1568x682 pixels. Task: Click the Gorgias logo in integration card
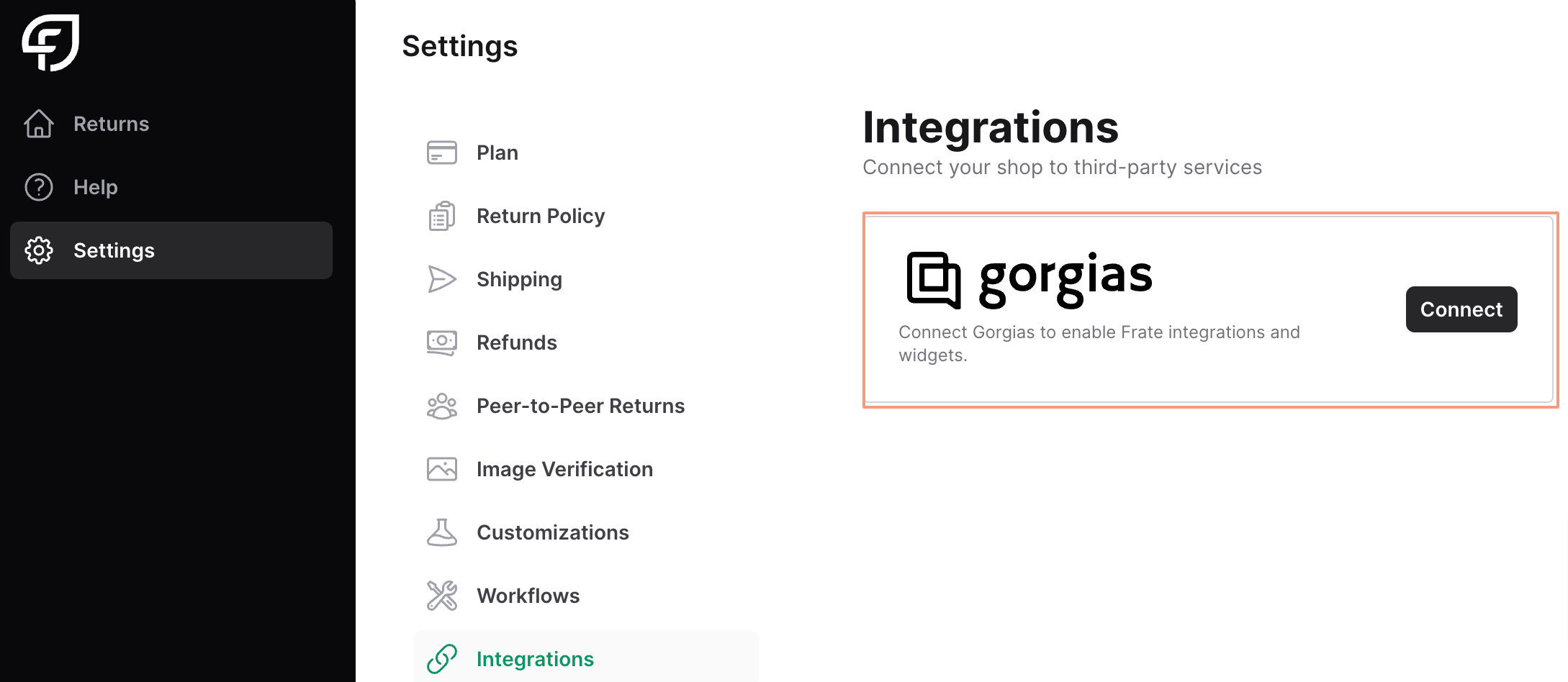click(1029, 279)
